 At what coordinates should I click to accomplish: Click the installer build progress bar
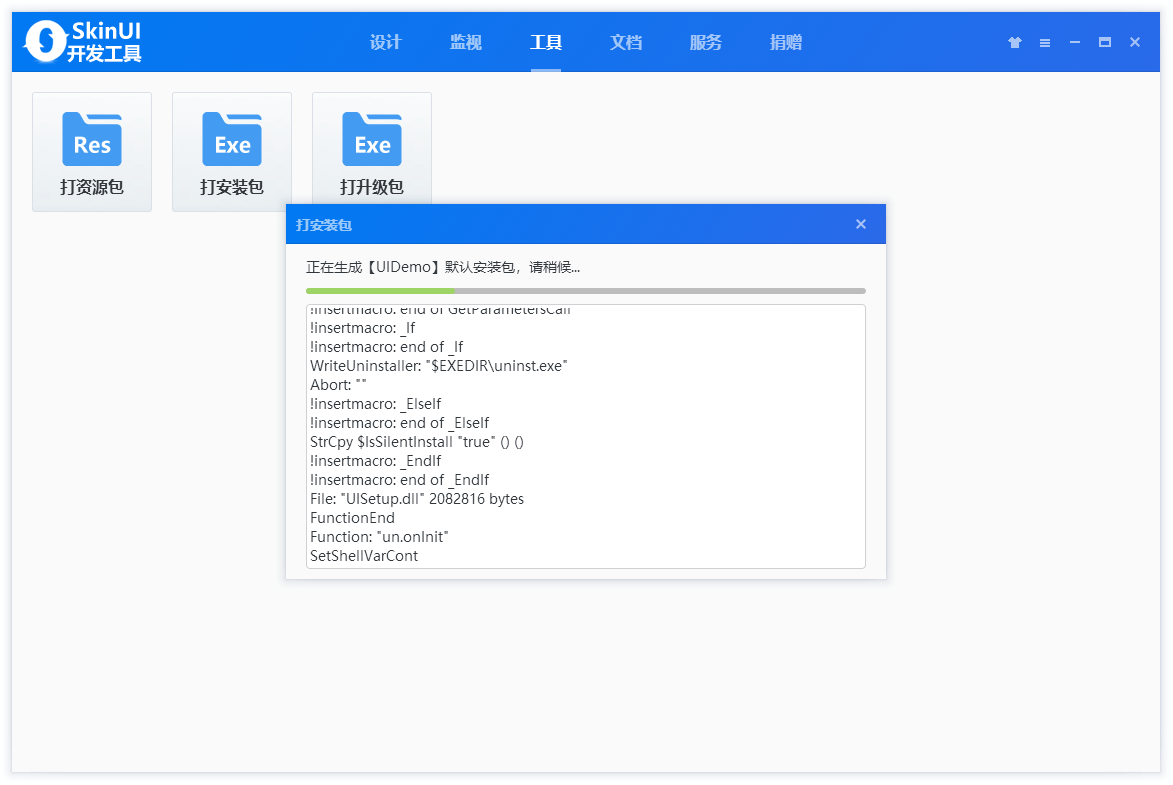586,290
